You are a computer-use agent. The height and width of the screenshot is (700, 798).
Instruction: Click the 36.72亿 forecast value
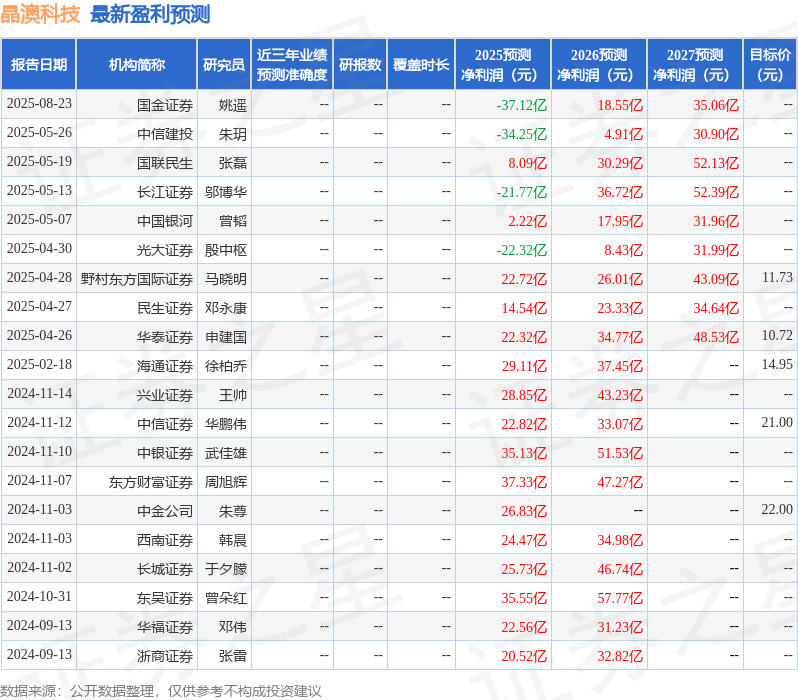(x=620, y=192)
